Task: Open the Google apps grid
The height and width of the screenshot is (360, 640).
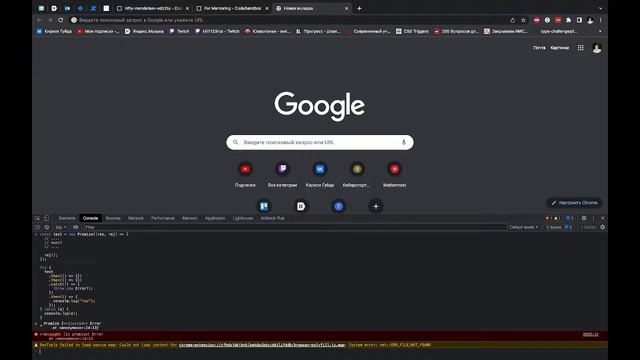Action: point(580,48)
